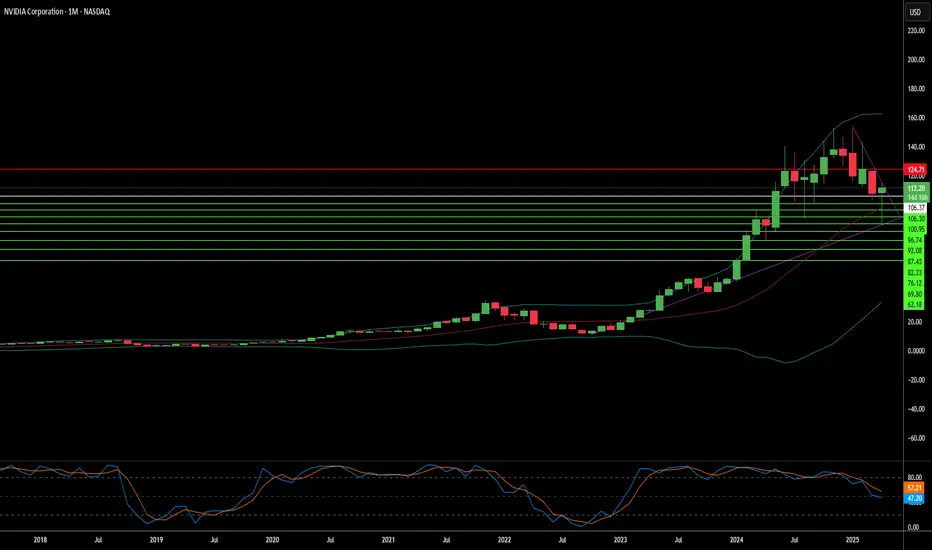Screen dimensions: 932x550
Task: Click the 200.00 price scale value
Action: click(x=916, y=59)
